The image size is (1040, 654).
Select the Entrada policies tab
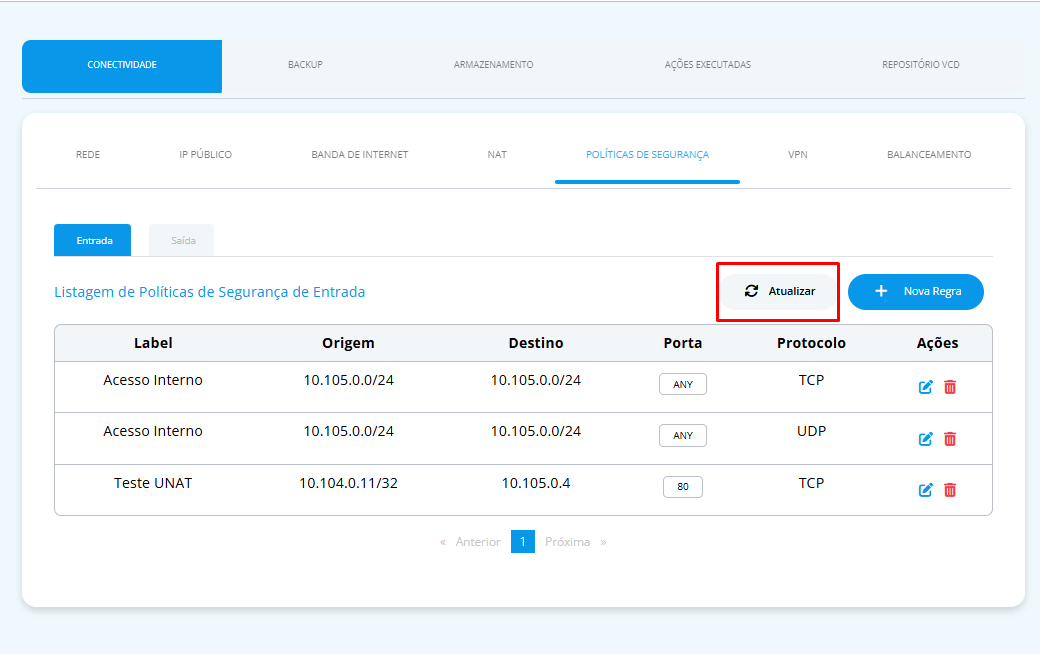(93, 240)
